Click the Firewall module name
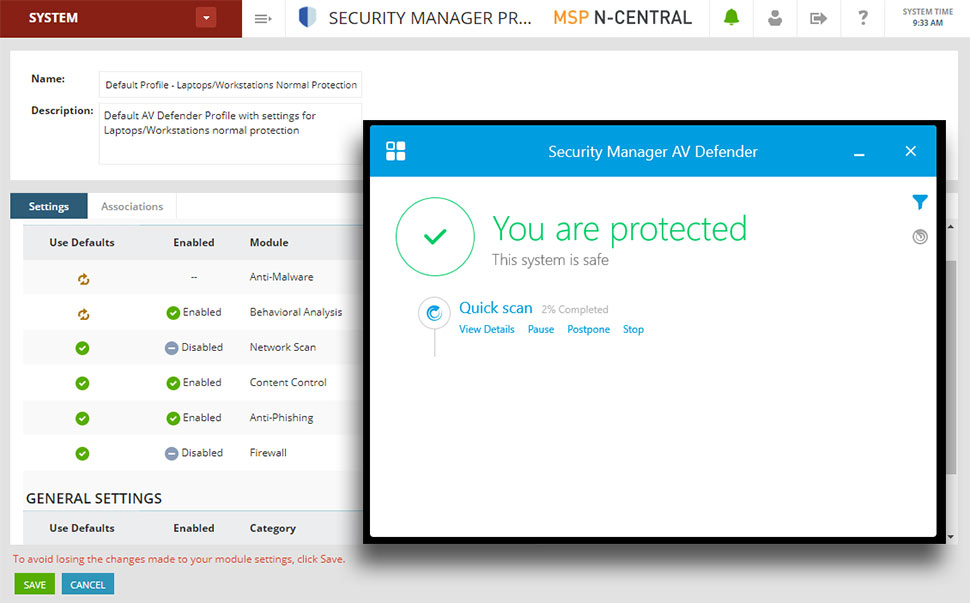 pyautogui.click(x=268, y=453)
